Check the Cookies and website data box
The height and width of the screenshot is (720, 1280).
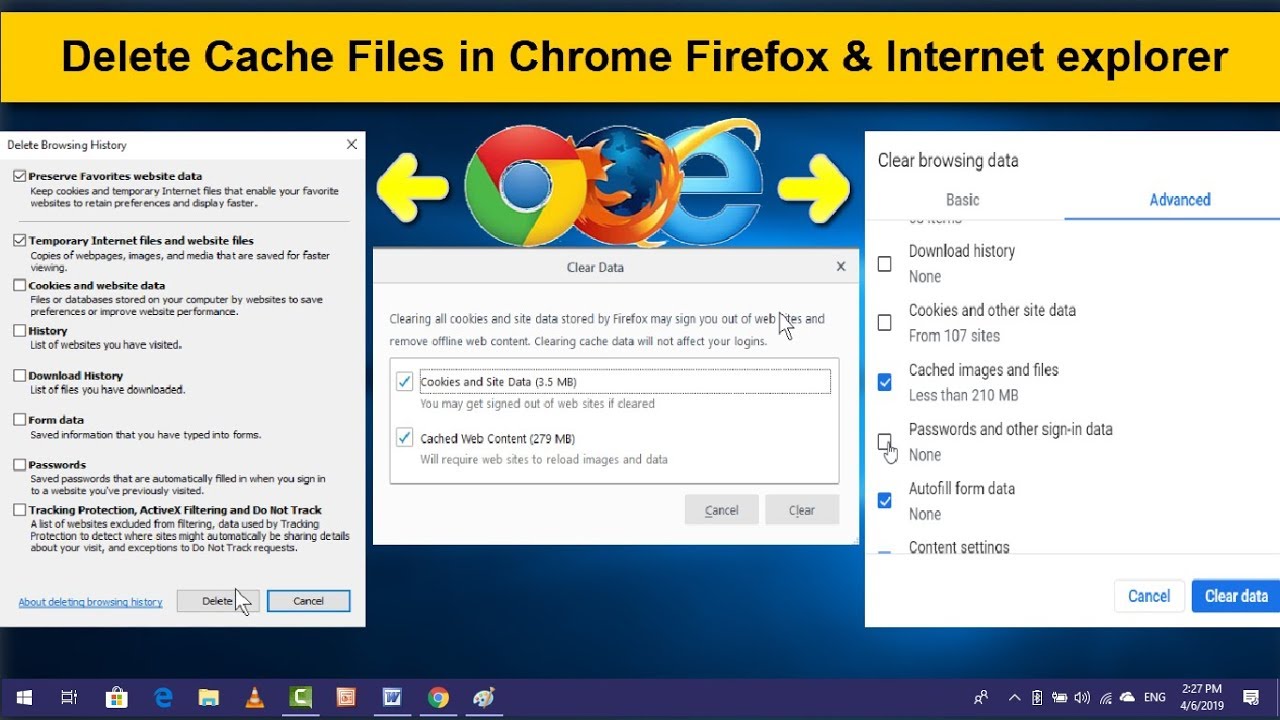(20, 285)
